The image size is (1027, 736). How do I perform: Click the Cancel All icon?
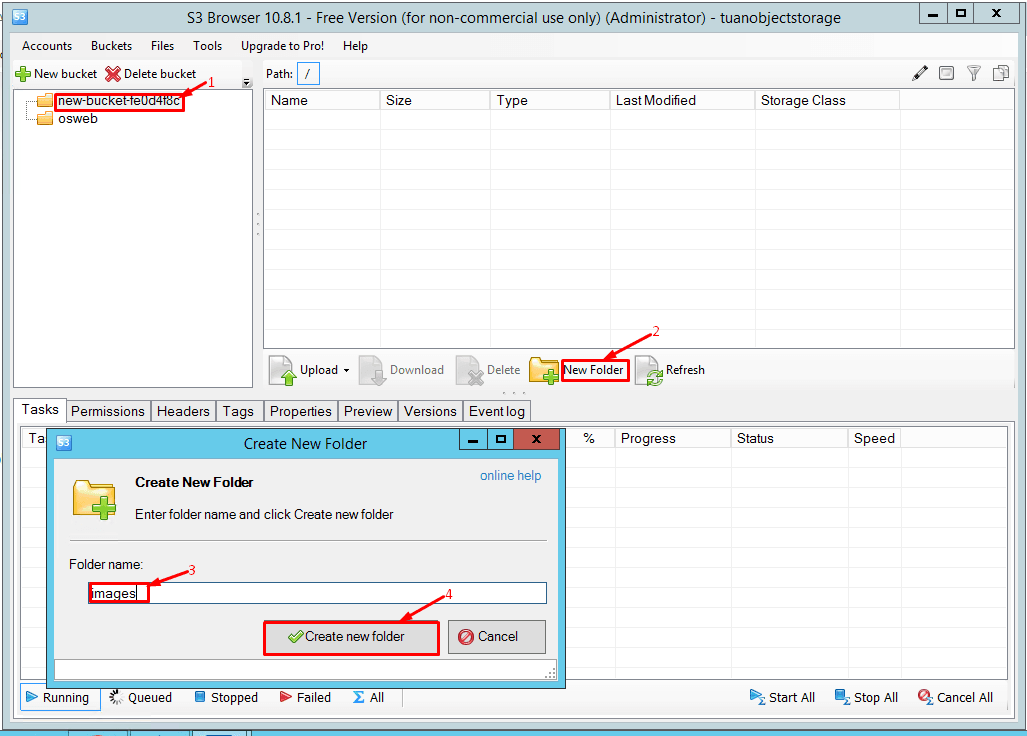coord(925,697)
